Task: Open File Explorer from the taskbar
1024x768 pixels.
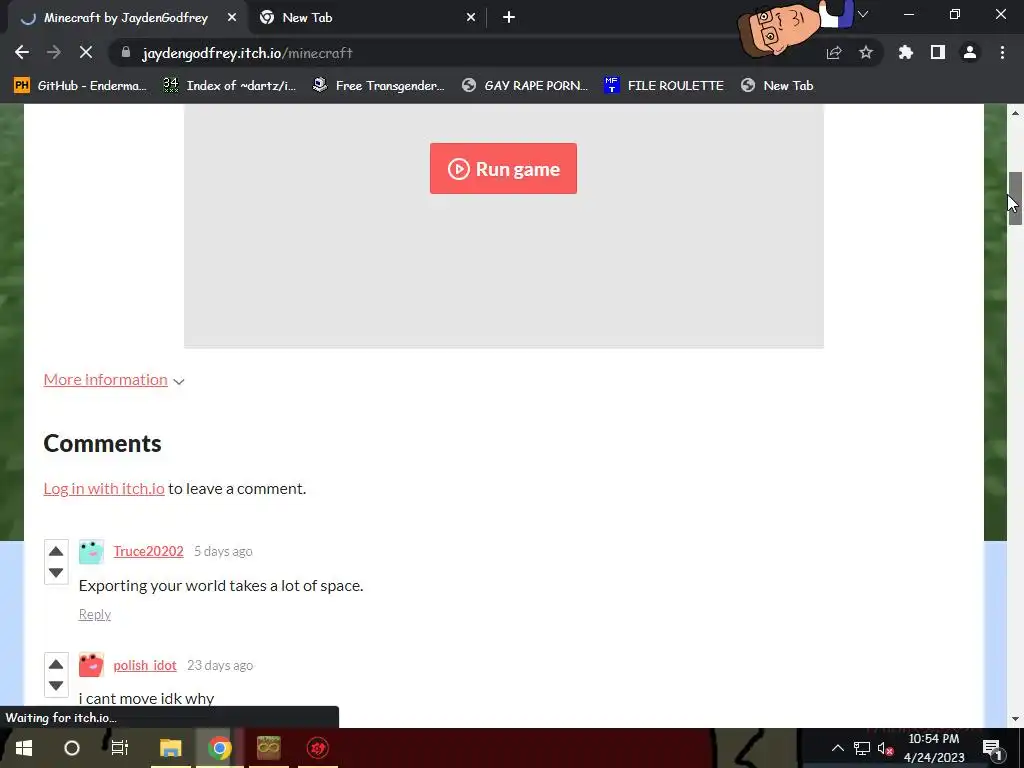Action: coord(170,748)
